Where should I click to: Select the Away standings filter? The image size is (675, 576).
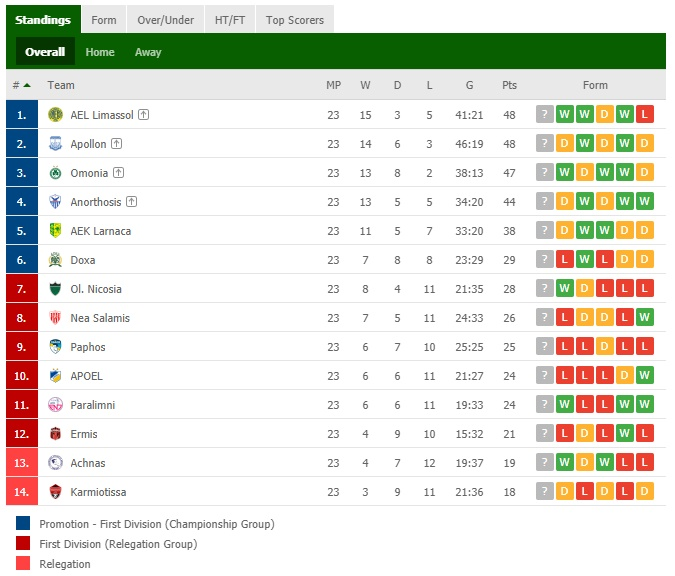[x=148, y=52]
